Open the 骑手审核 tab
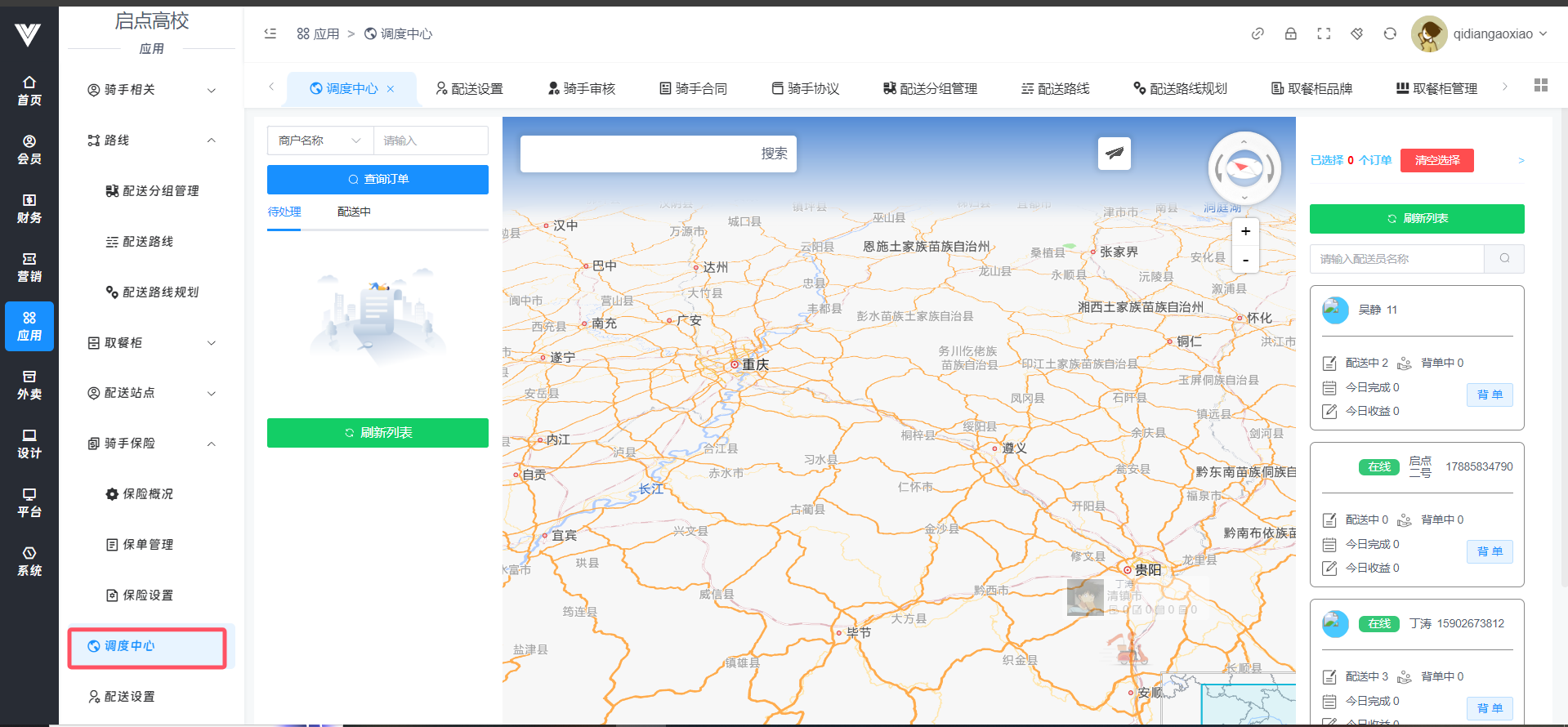The height and width of the screenshot is (727, 1568). coord(581,88)
